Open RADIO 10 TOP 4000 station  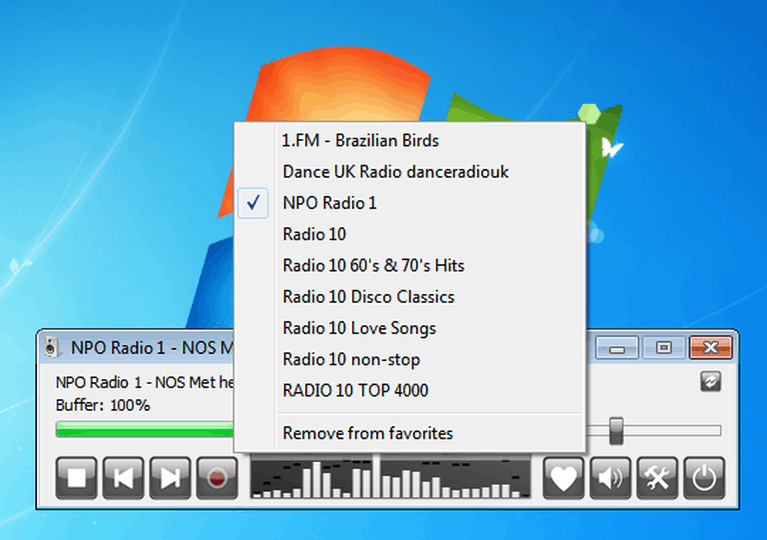pos(410,391)
